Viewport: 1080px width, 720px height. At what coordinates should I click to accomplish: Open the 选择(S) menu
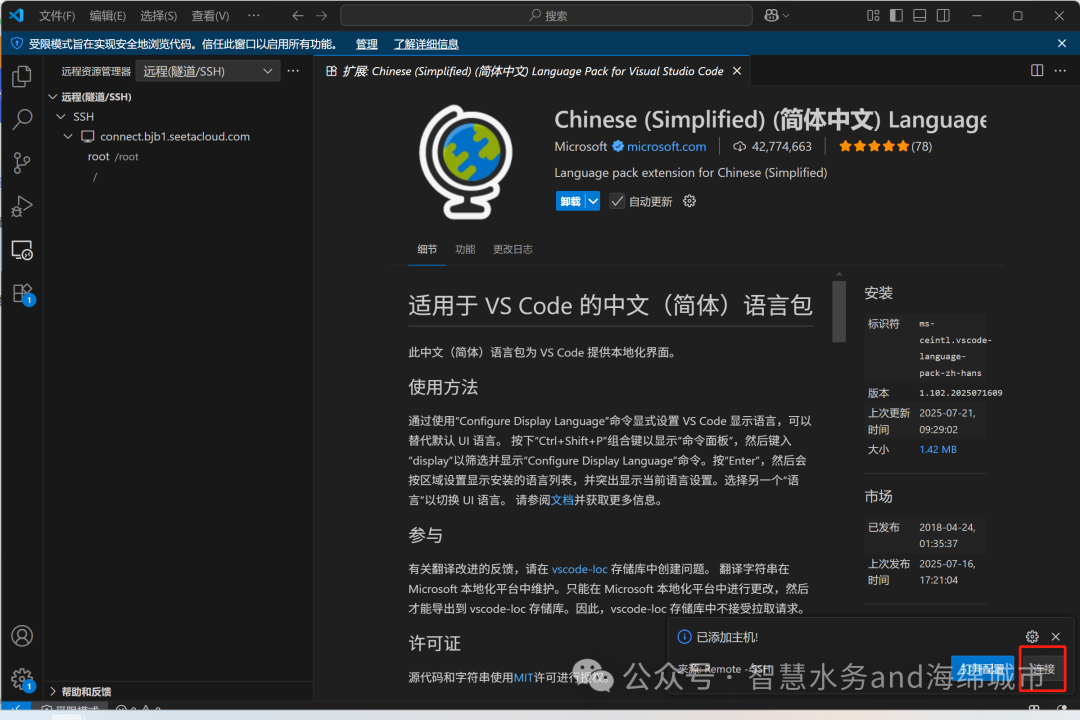pos(158,15)
